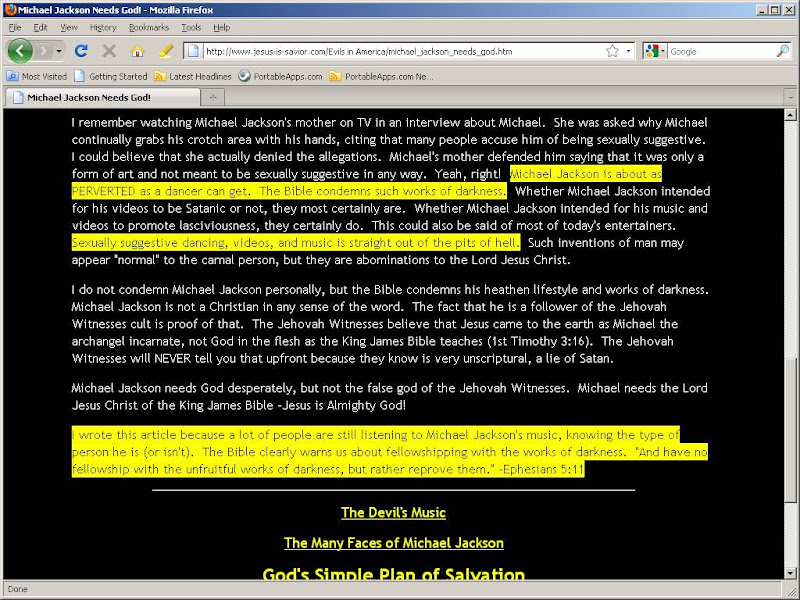Screen dimensions: 800x600
Task: Open the View menu
Action: tap(69, 28)
